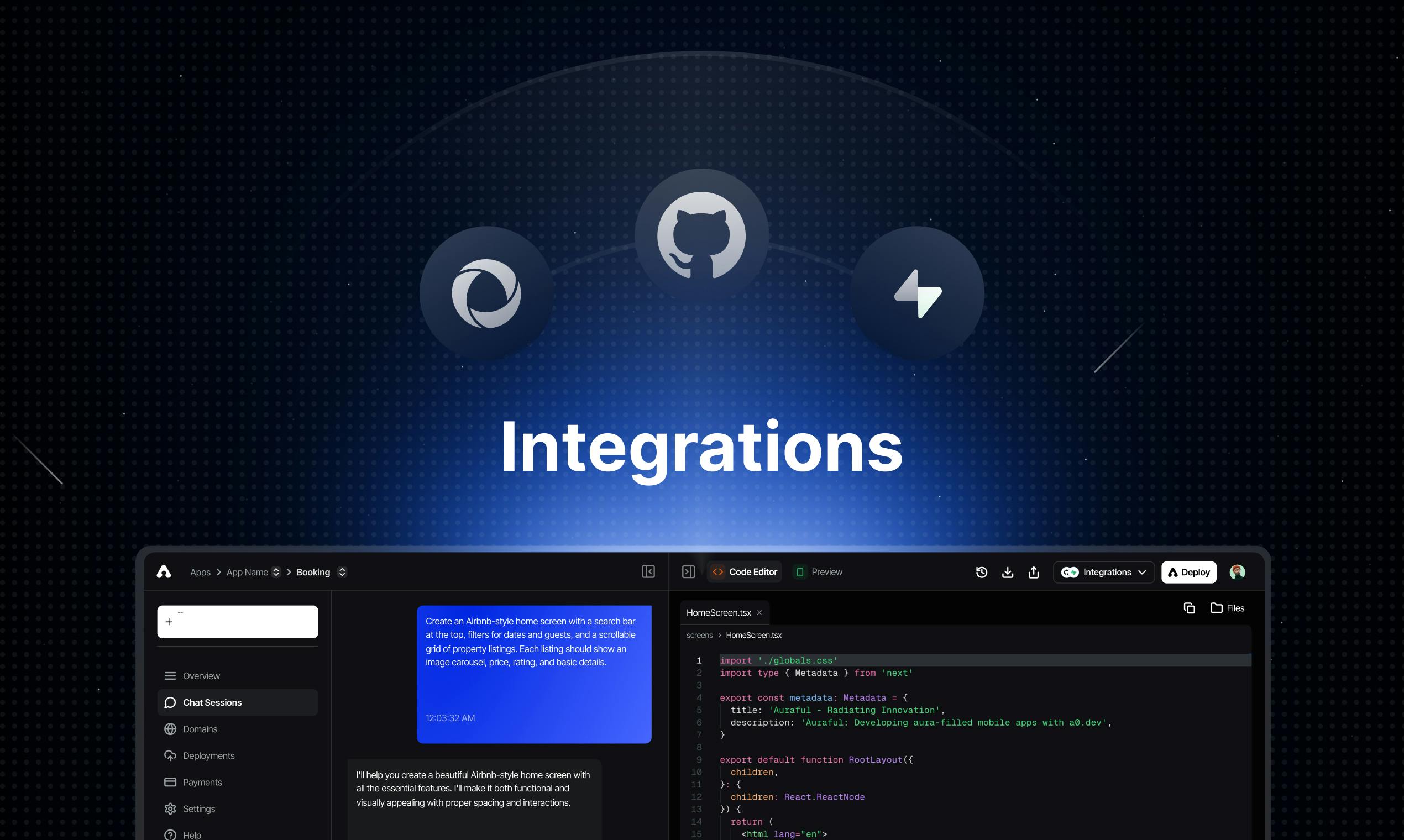Open Deployments in the sidebar
Screen dimensions: 1404x840
point(238,755)
